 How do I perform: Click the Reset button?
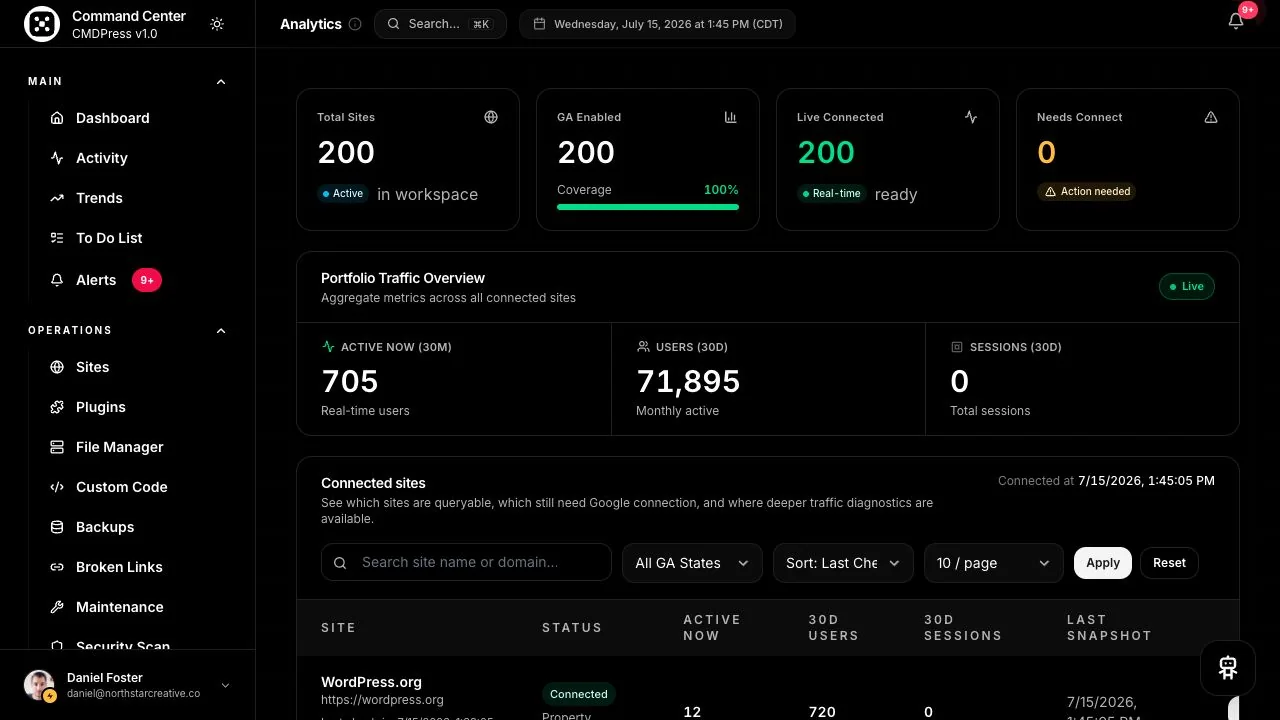(x=1169, y=563)
